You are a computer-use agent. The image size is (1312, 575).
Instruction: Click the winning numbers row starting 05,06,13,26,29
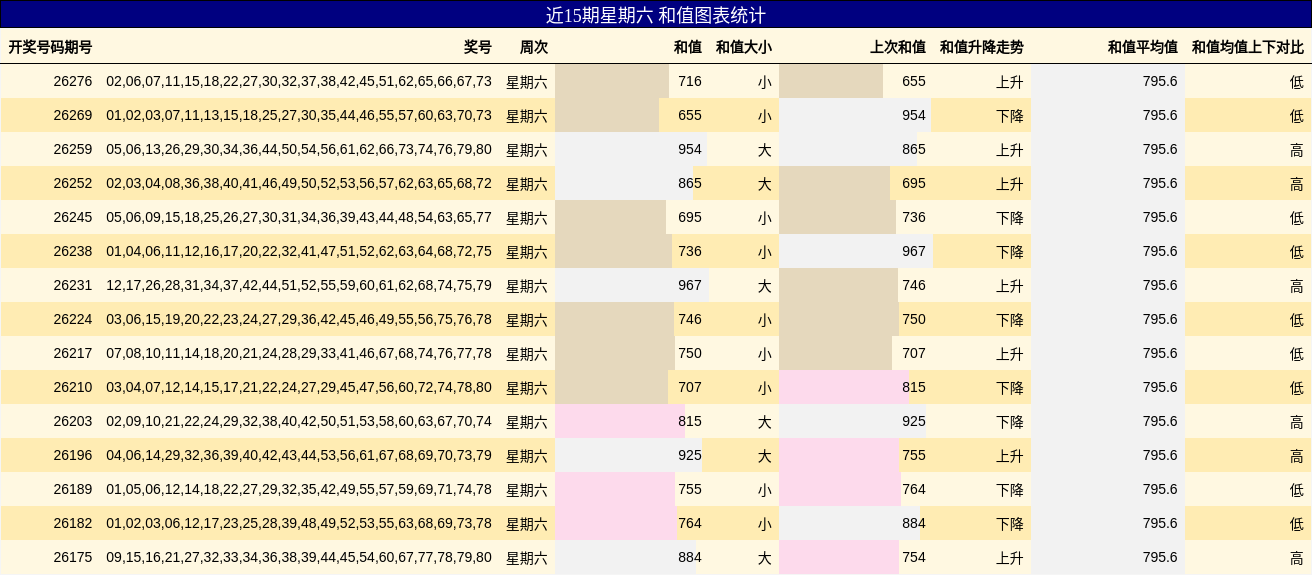[299, 150]
